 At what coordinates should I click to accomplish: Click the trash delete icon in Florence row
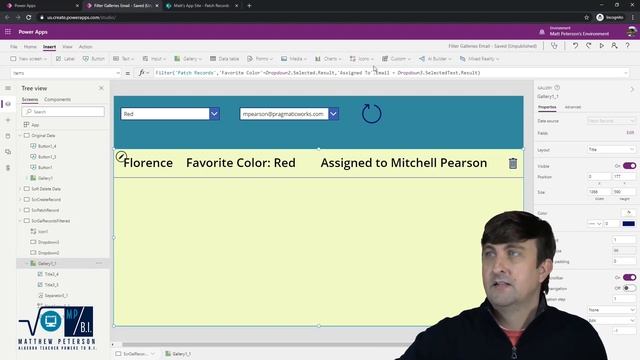513,163
